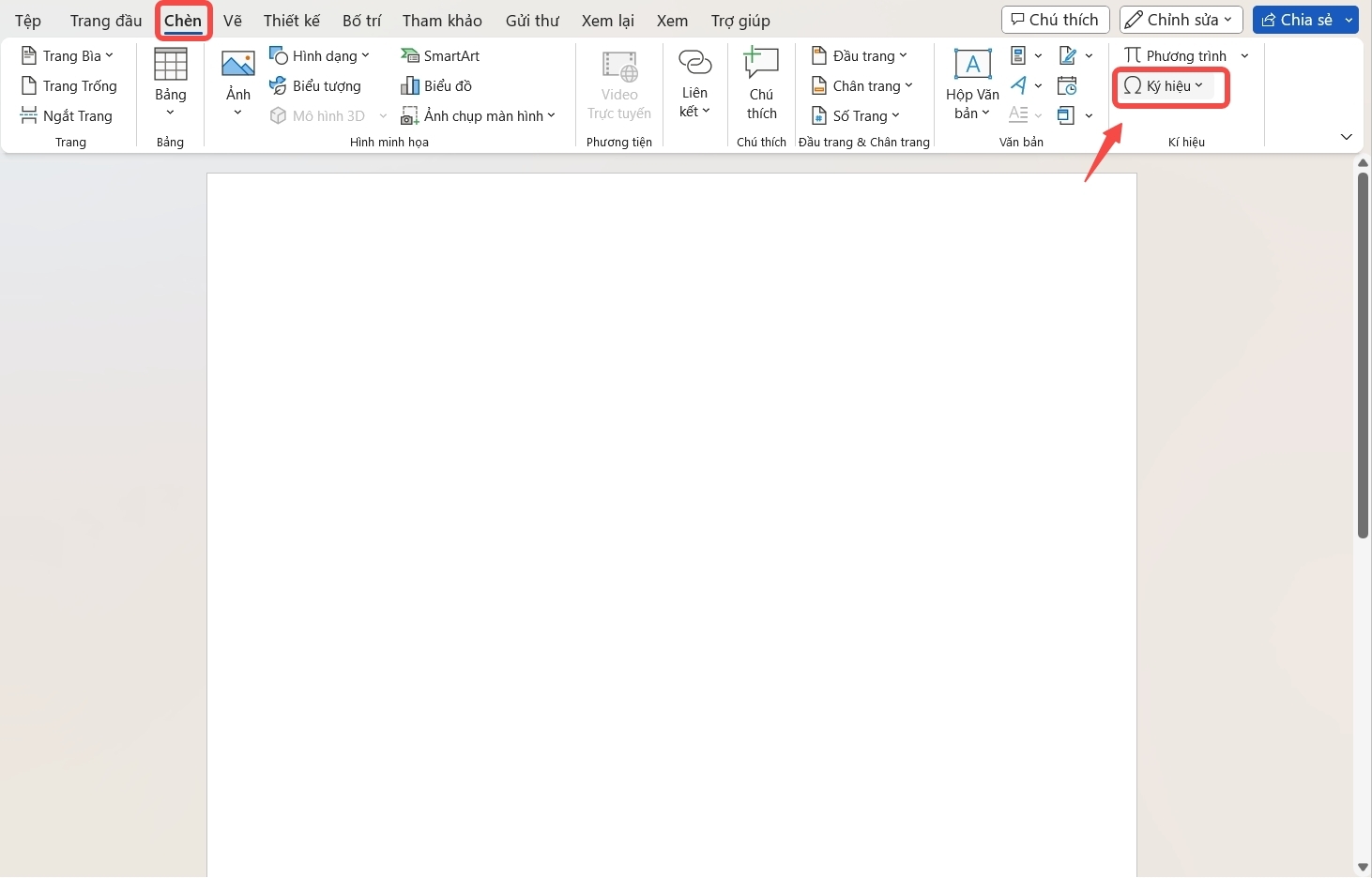Open the Chân trang footer menu
Image resolution: width=1372 pixels, height=878 pixels.
coord(862,86)
